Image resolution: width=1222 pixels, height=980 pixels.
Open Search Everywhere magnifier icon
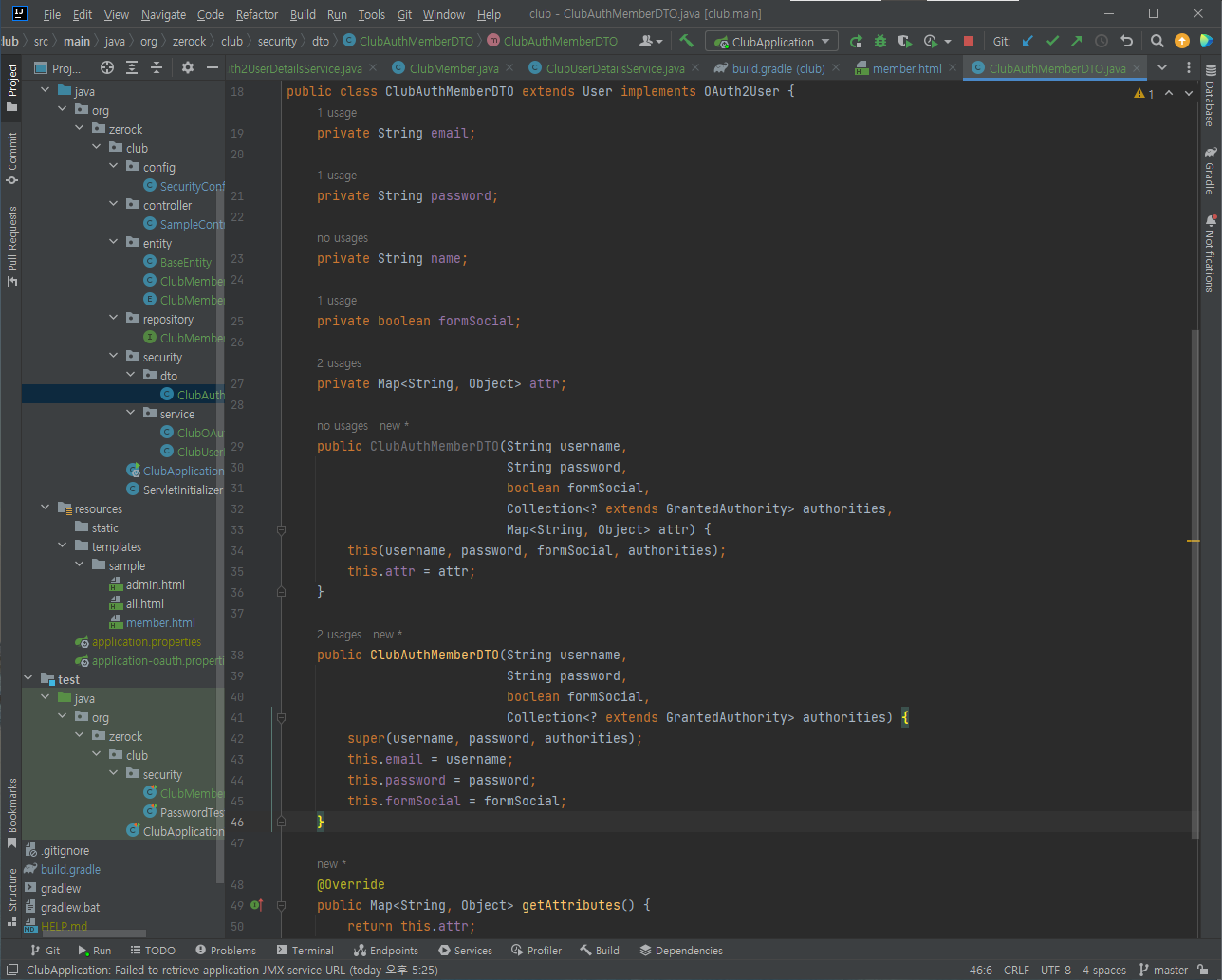pos(1157,41)
